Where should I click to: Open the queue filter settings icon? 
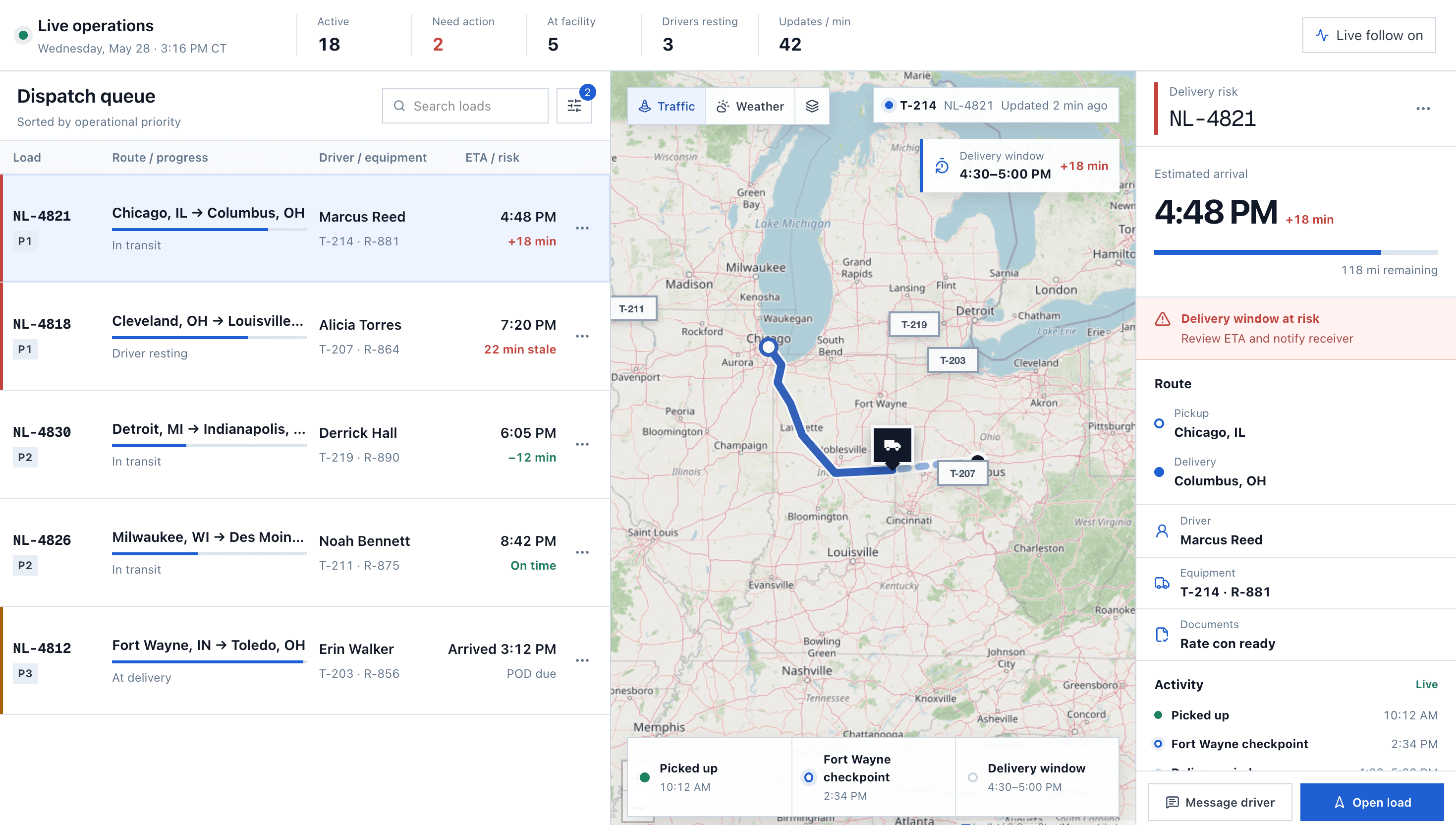[574, 106]
